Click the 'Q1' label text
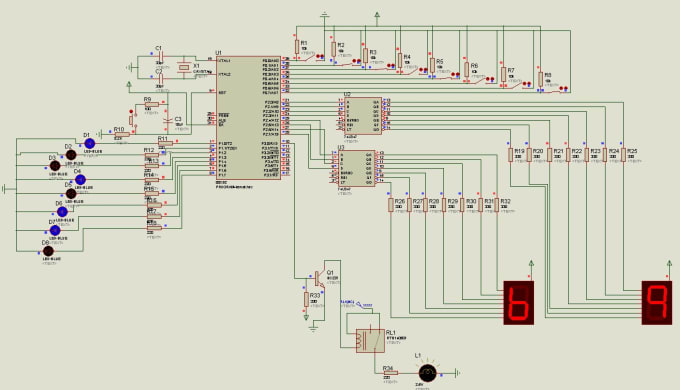This screenshot has height=390, width=680. [330, 273]
